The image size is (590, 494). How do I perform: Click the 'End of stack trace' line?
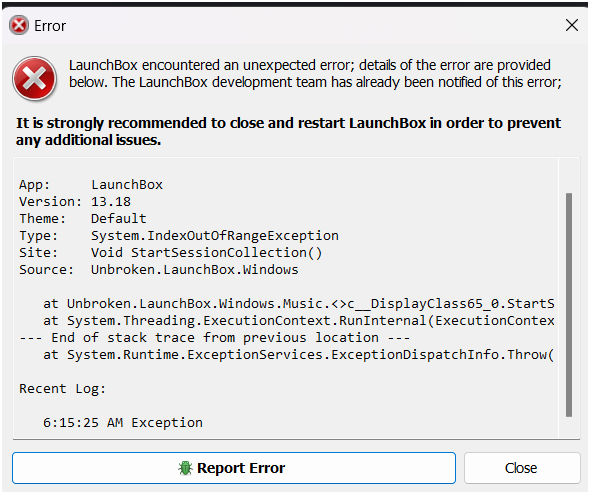point(214,338)
